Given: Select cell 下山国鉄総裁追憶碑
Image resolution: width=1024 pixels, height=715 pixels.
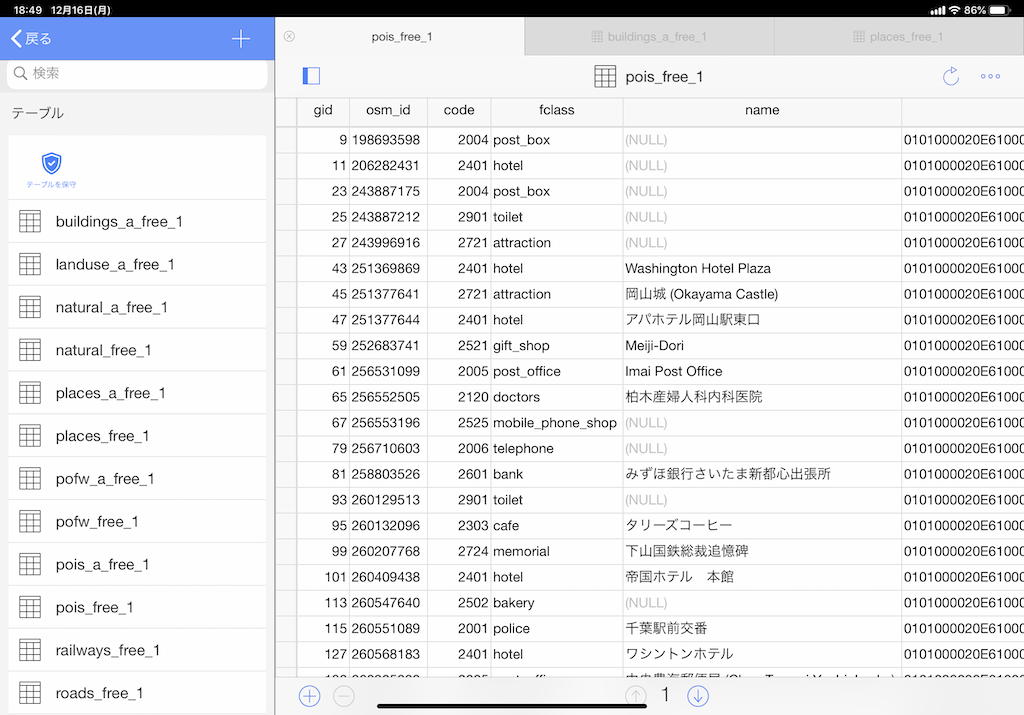Looking at the screenshot, I should 762,551.
